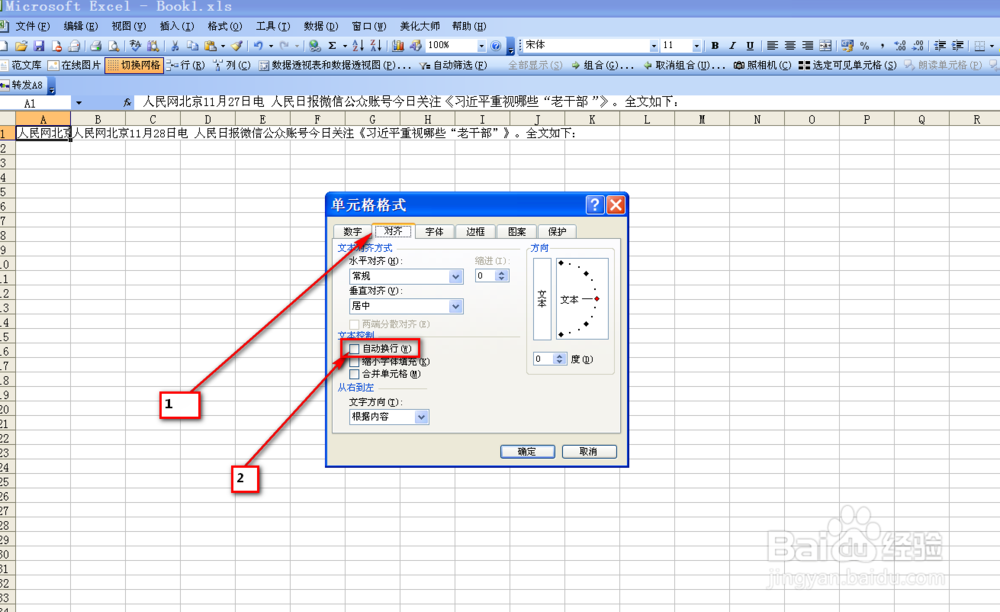Click the 选定可见单元格 button
The height and width of the screenshot is (612, 1000).
(x=848, y=65)
